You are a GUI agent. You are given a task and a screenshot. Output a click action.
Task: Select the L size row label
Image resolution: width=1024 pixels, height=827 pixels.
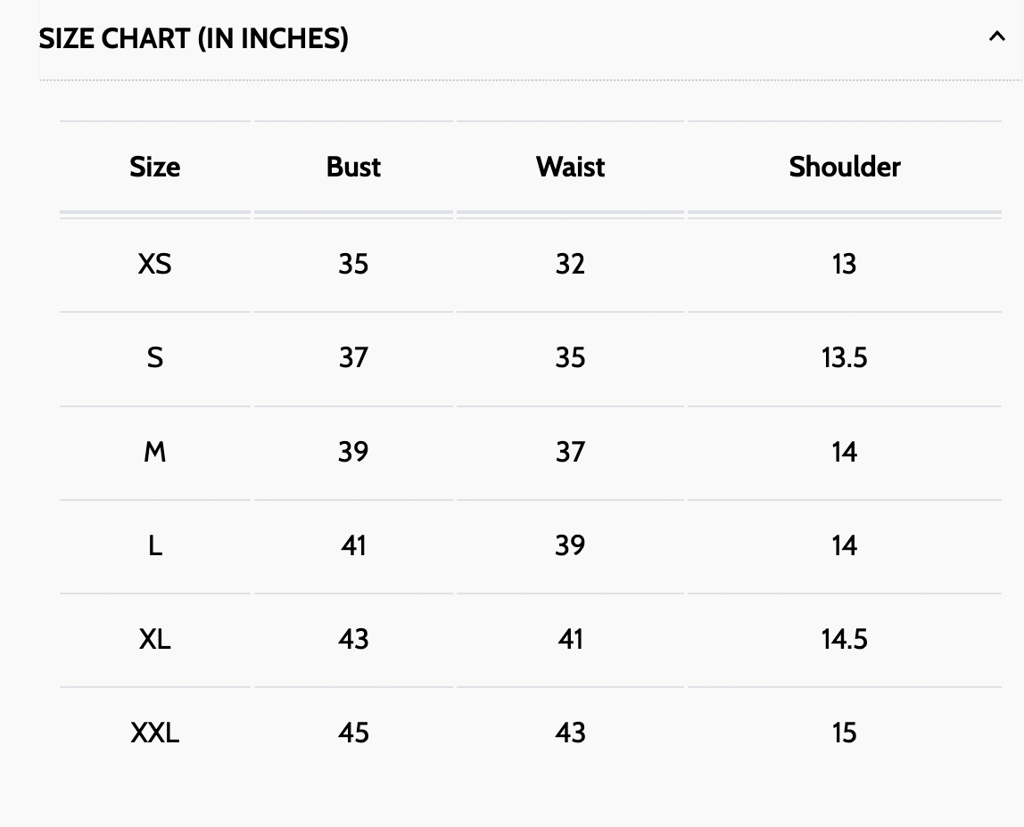[x=155, y=546]
